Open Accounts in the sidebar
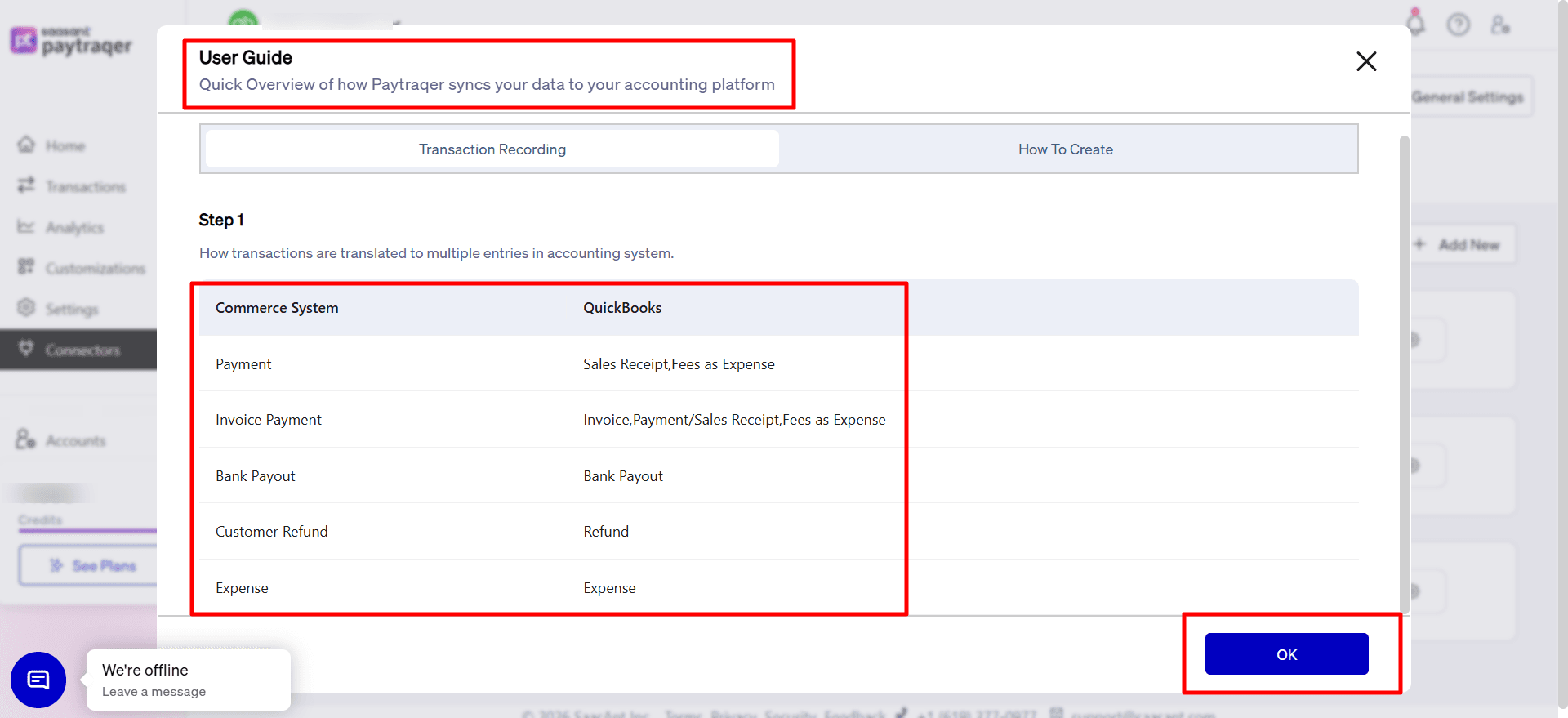This screenshot has height=718, width=1568. click(76, 441)
